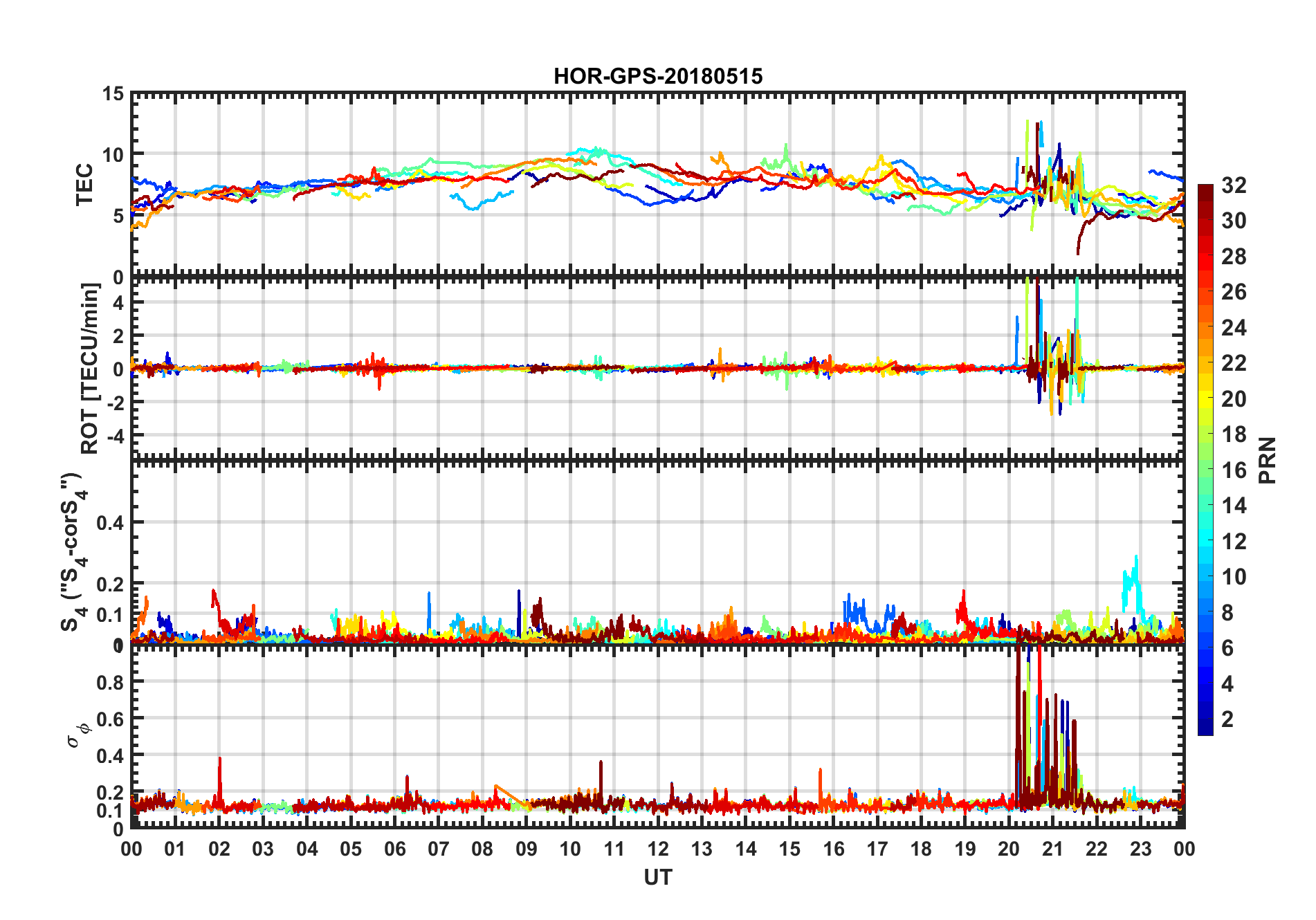Click the PRN colorbar label
The image size is (1316, 920).
tap(1267, 461)
